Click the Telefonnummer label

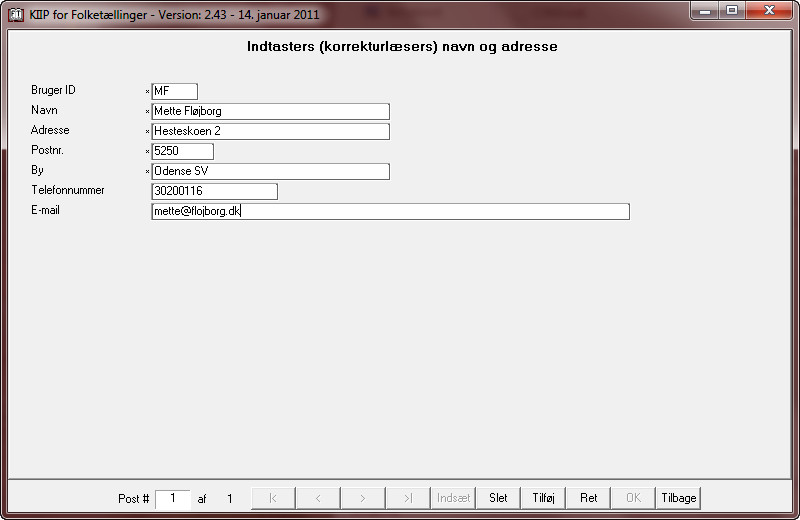point(68,190)
